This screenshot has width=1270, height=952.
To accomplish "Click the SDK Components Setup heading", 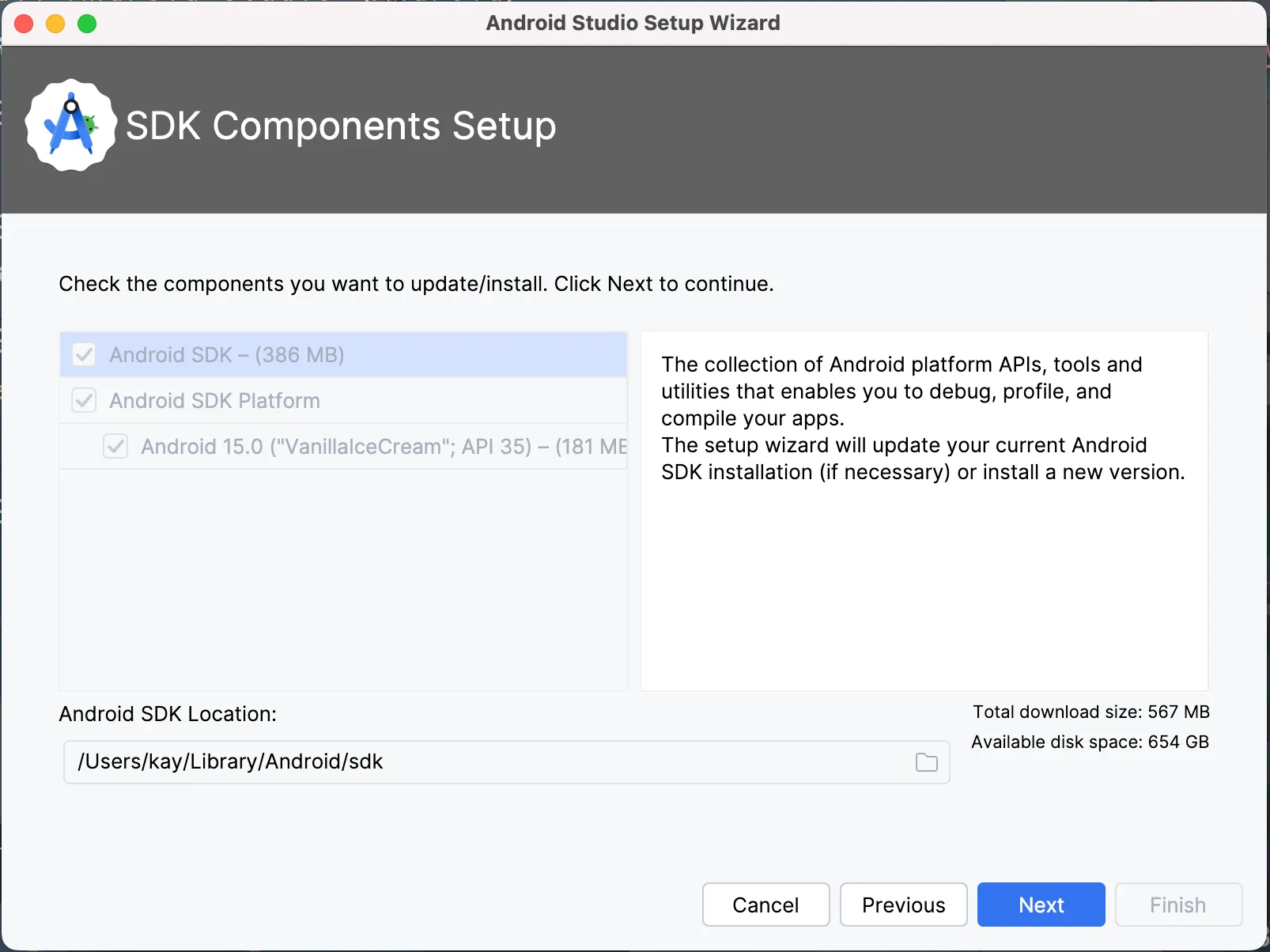I will (x=341, y=126).
